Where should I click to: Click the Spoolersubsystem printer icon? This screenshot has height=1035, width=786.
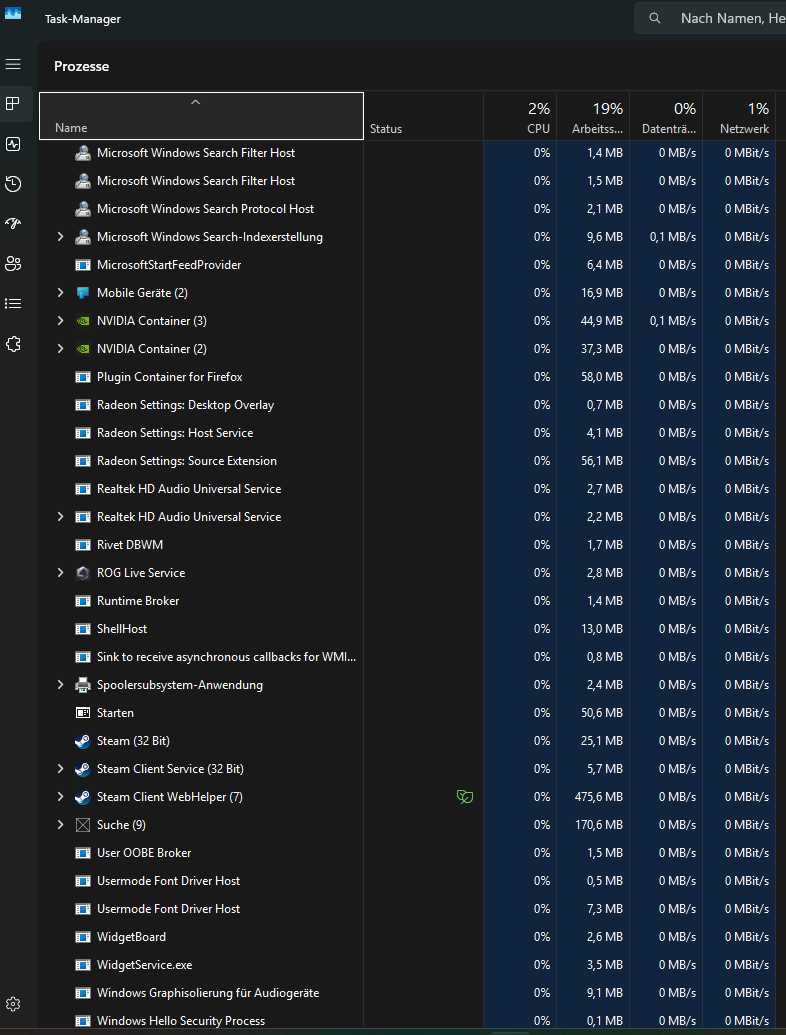(x=82, y=685)
